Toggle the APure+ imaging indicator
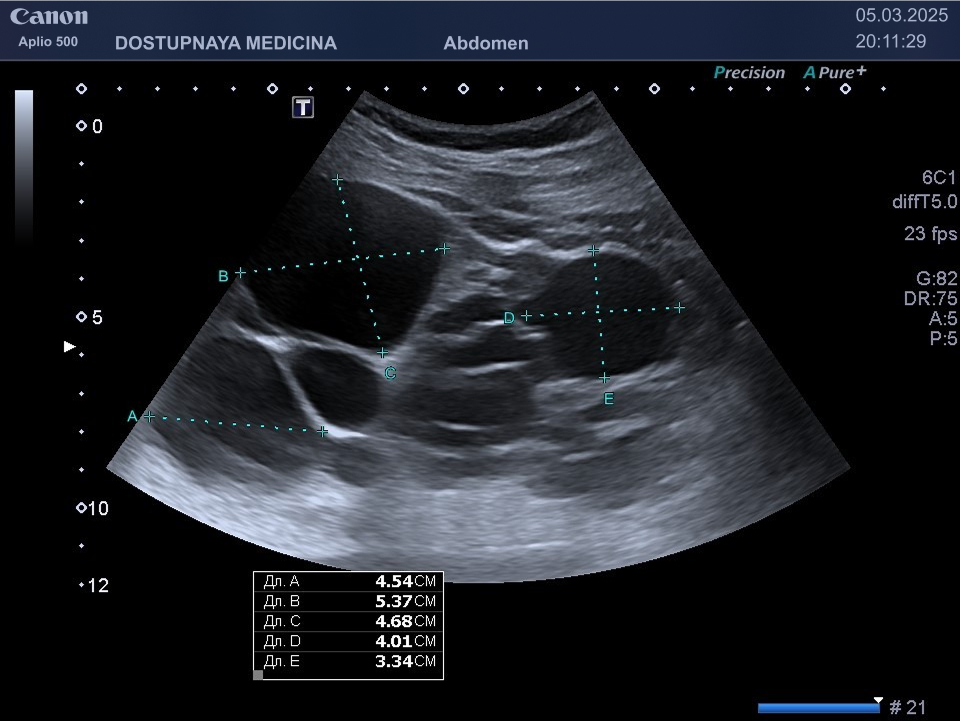This screenshot has height=722, width=960. (834, 72)
